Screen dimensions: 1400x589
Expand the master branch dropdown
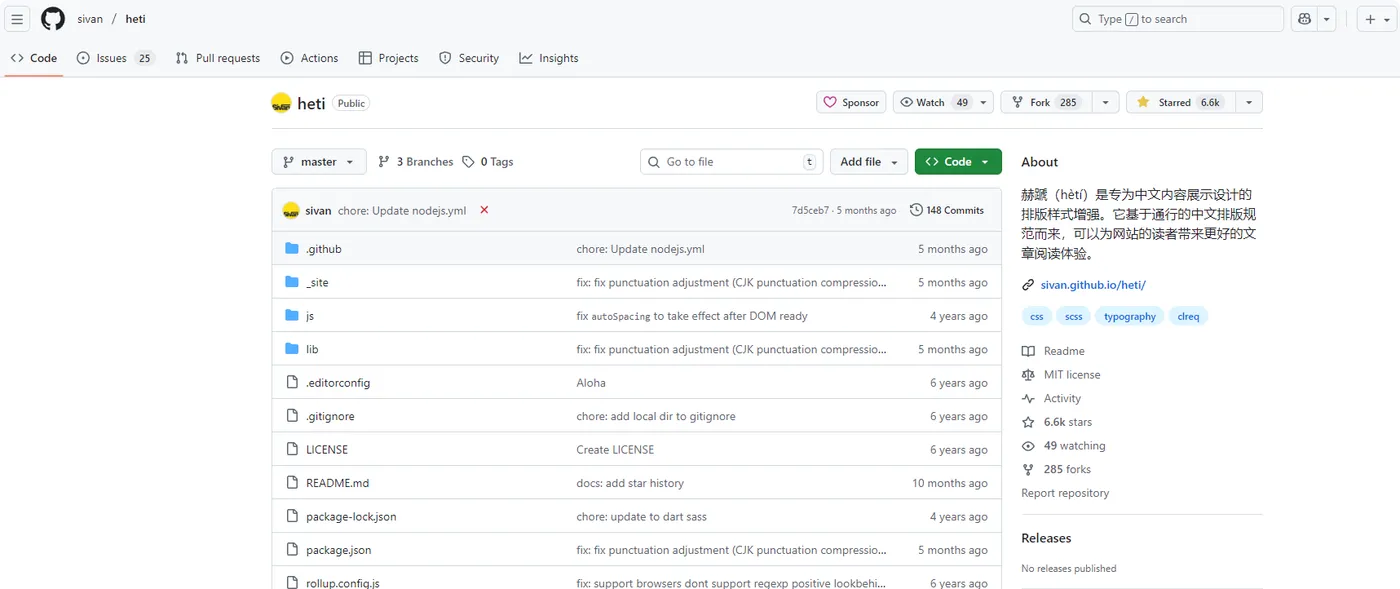319,162
